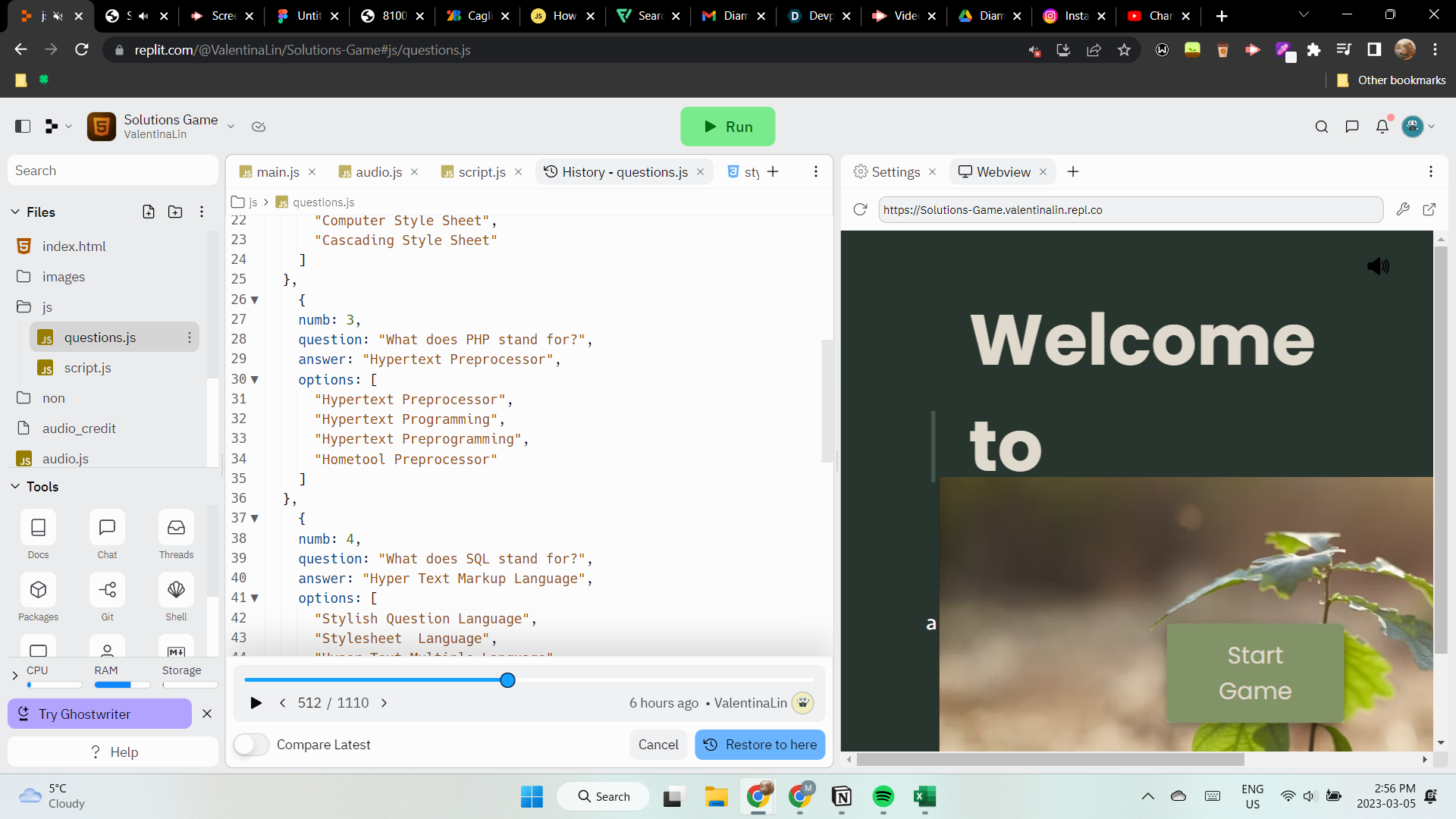This screenshot has width=1456, height=819.
Task: Open the Packages tool
Action: click(x=38, y=590)
